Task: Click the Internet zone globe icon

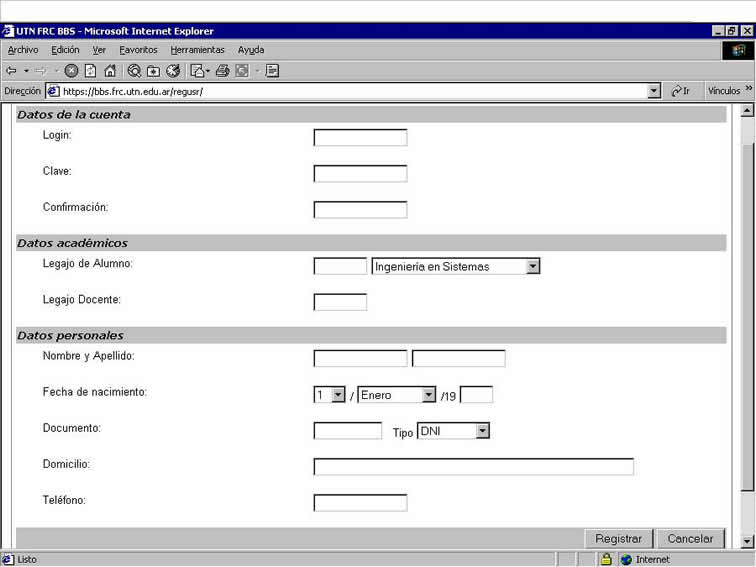Action: [x=626, y=559]
